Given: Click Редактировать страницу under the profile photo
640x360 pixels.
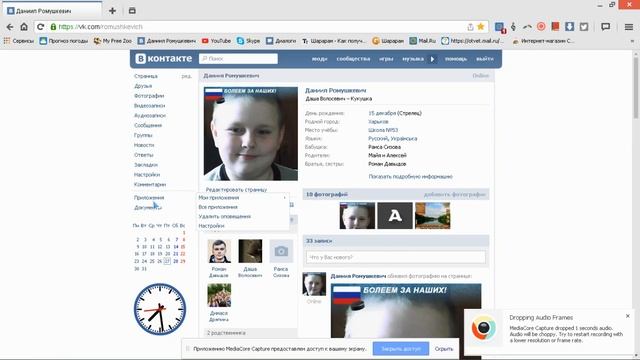Looking at the screenshot, I should (x=236, y=189).
